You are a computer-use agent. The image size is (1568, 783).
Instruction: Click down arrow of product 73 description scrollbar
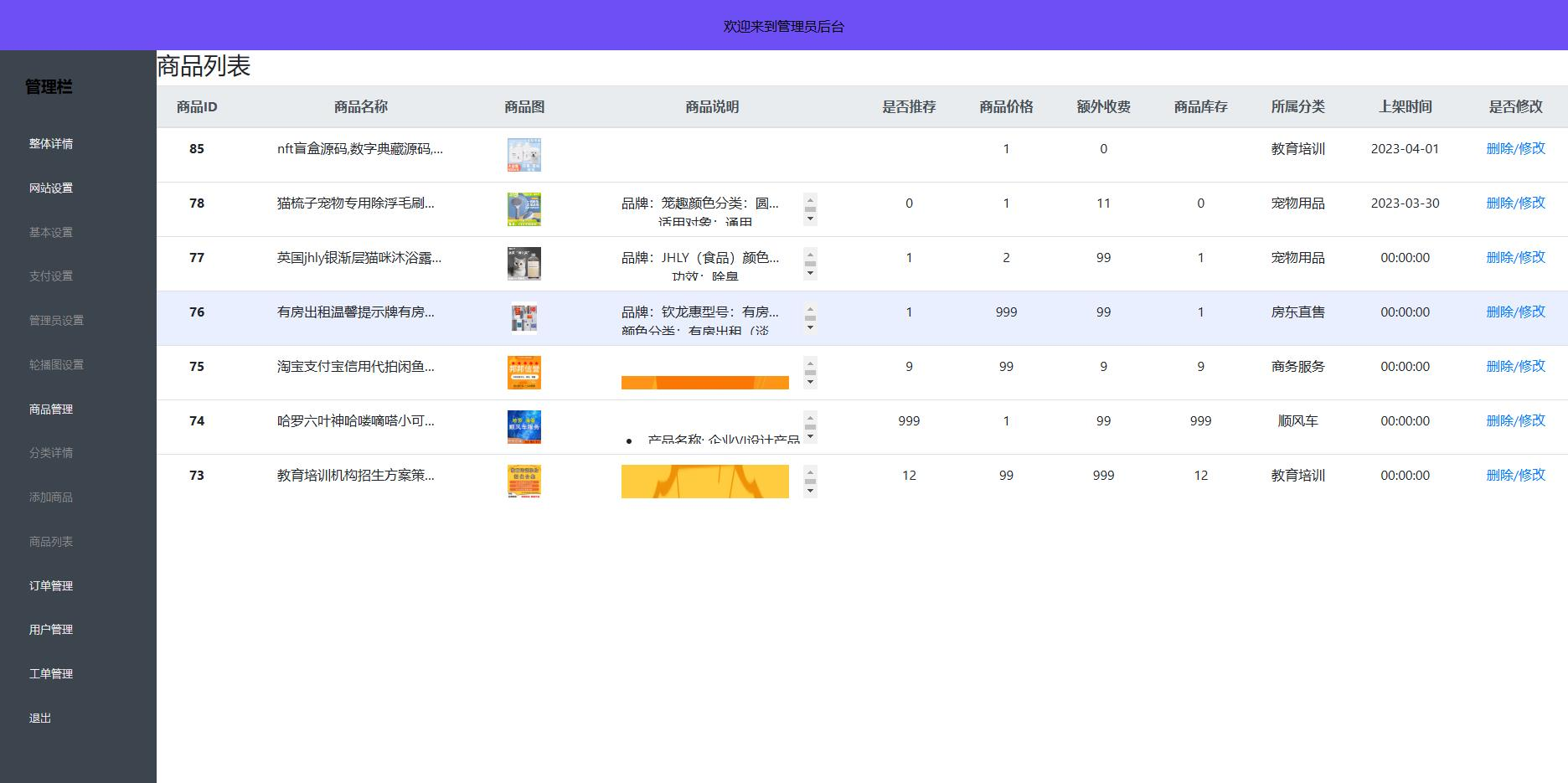point(810,492)
